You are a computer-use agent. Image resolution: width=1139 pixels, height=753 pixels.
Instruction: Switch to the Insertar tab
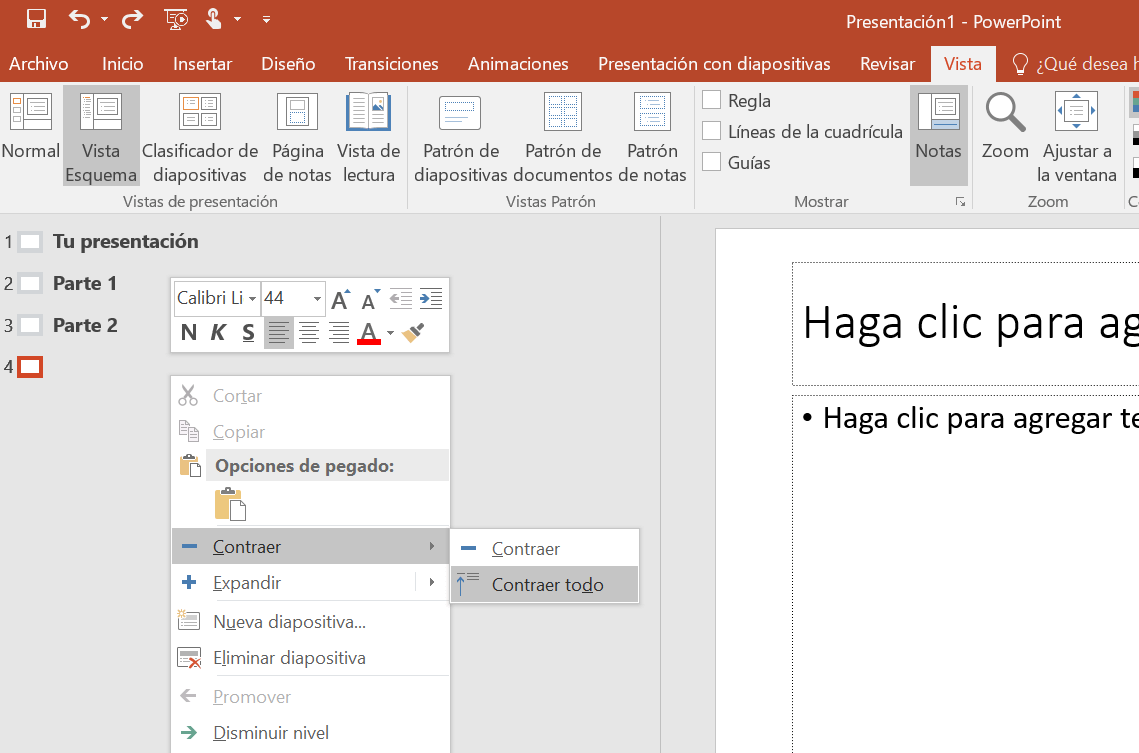[x=202, y=64]
